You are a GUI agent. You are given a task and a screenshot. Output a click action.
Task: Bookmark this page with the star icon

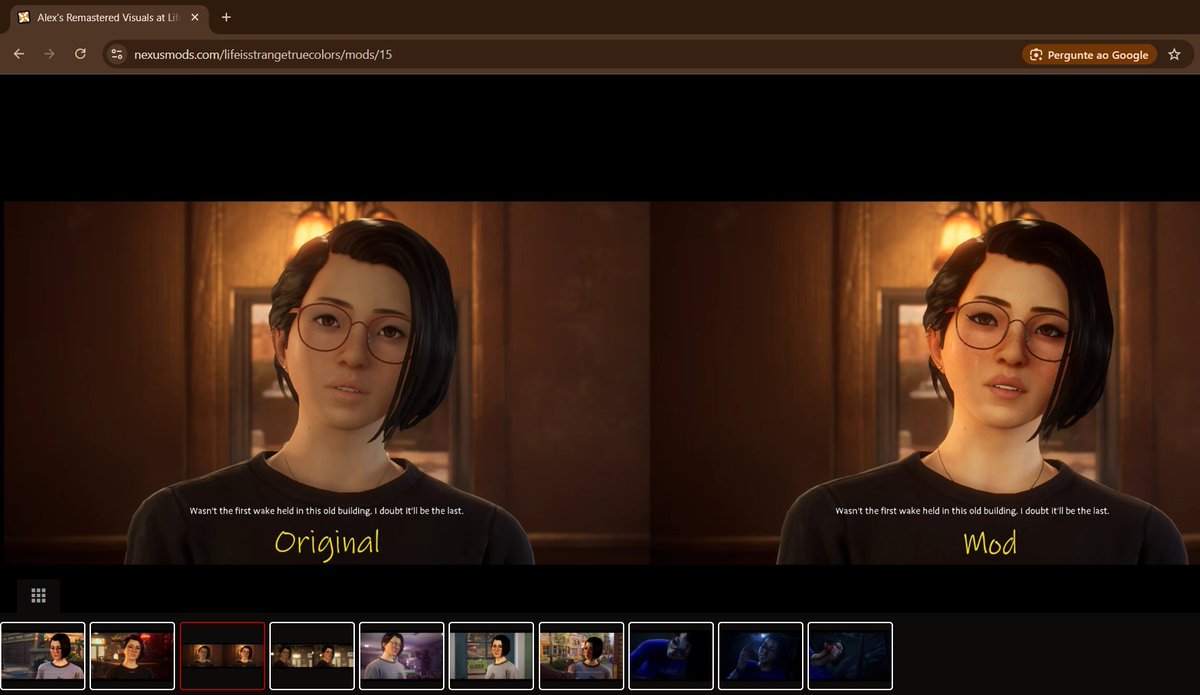tap(1174, 54)
